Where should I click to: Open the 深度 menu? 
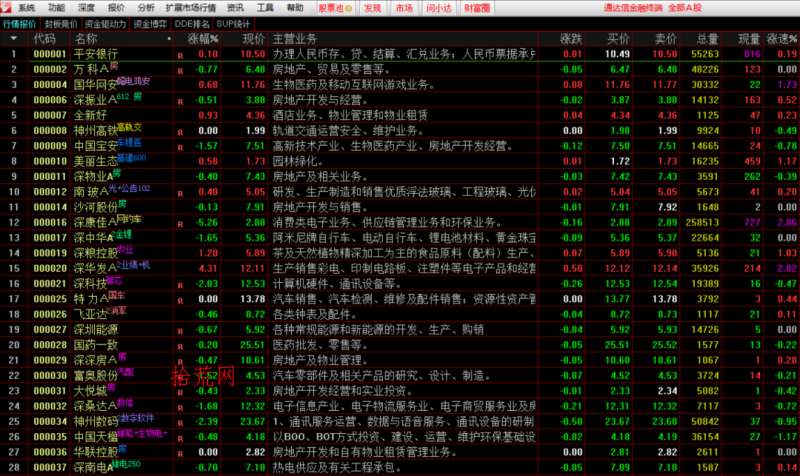(86, 8)
